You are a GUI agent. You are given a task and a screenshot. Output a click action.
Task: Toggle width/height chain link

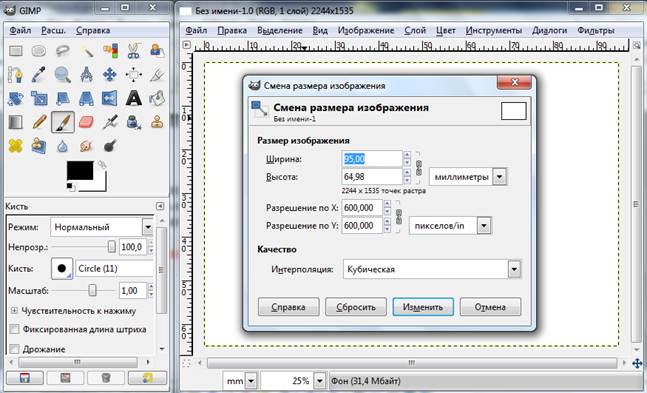419,168
